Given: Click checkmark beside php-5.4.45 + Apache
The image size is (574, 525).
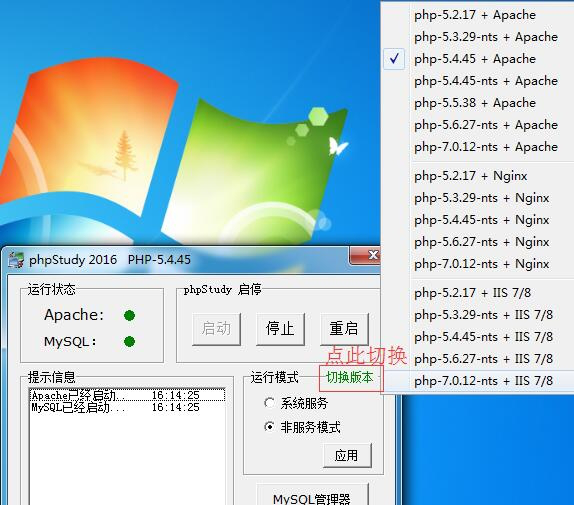Looking at the screenshot, I should coord(394,59).
